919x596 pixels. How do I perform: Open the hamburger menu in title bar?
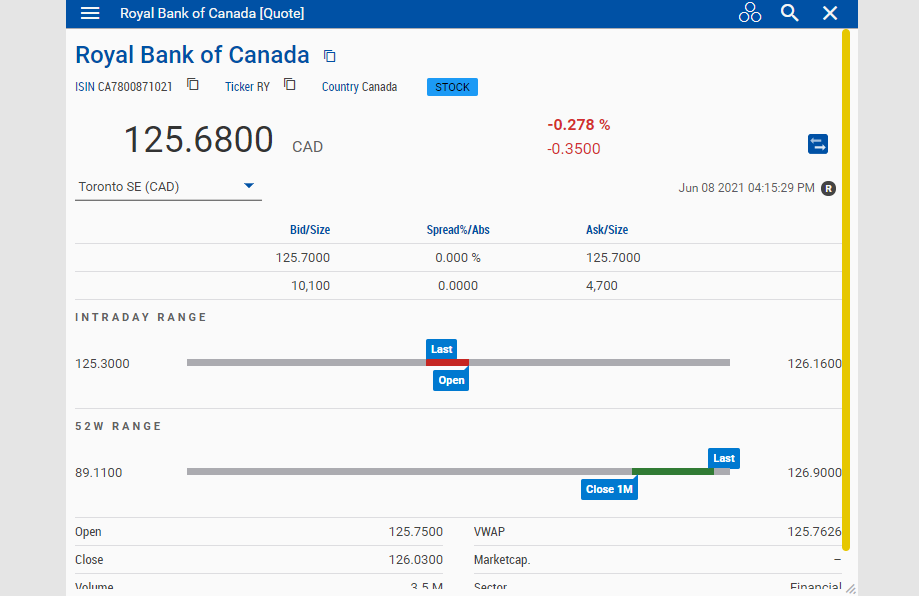(90, 13)
